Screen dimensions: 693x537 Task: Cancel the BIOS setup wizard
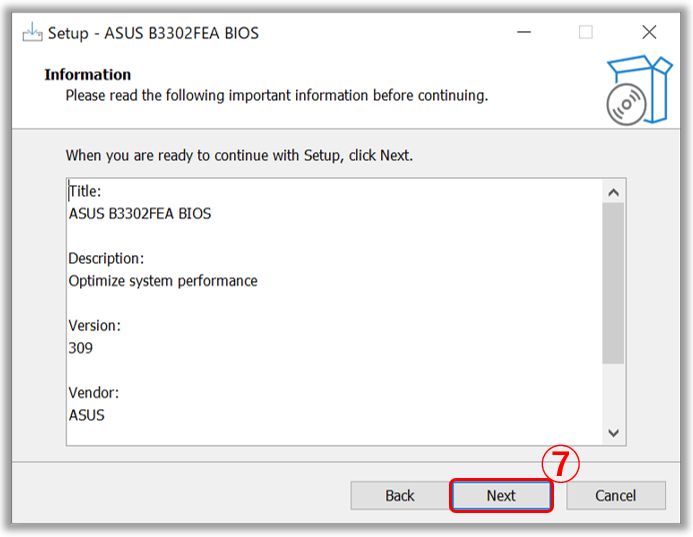[616, 495]
